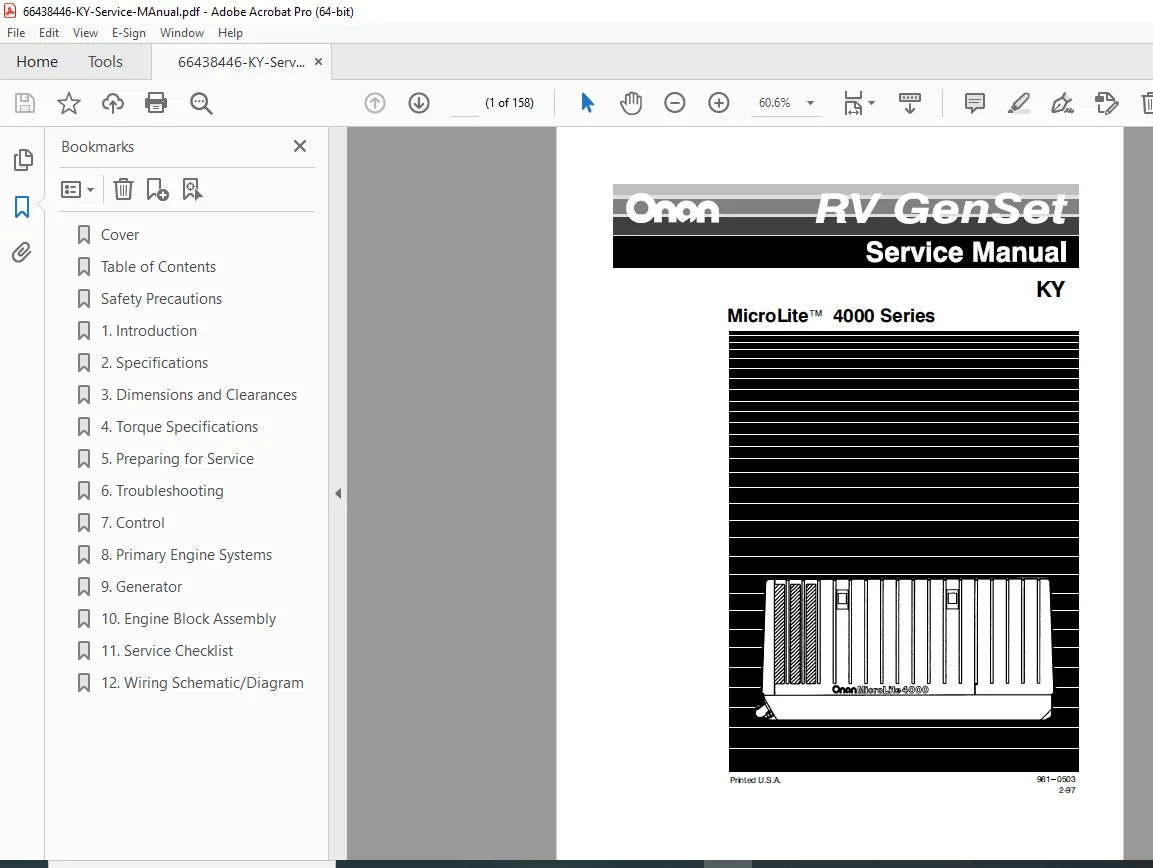The image size is (1153, 868).
Task: Choose the Selection arrow tool
Action: click(587, 103)
